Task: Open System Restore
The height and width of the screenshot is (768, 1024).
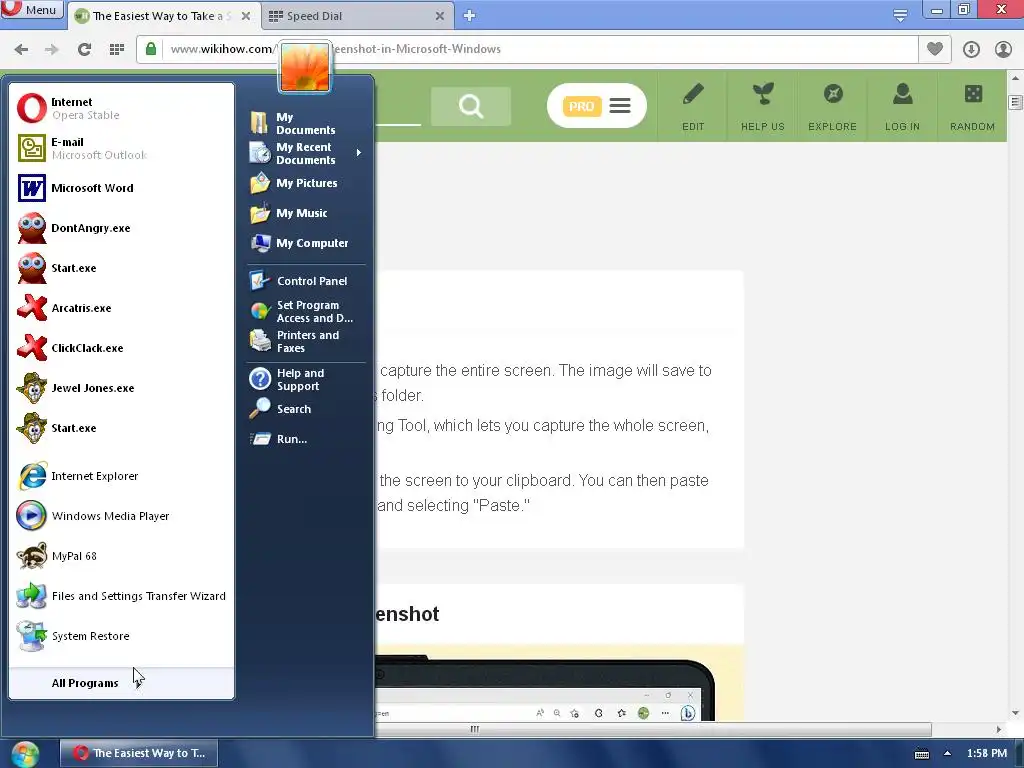Action: click(x=121, y=636)
